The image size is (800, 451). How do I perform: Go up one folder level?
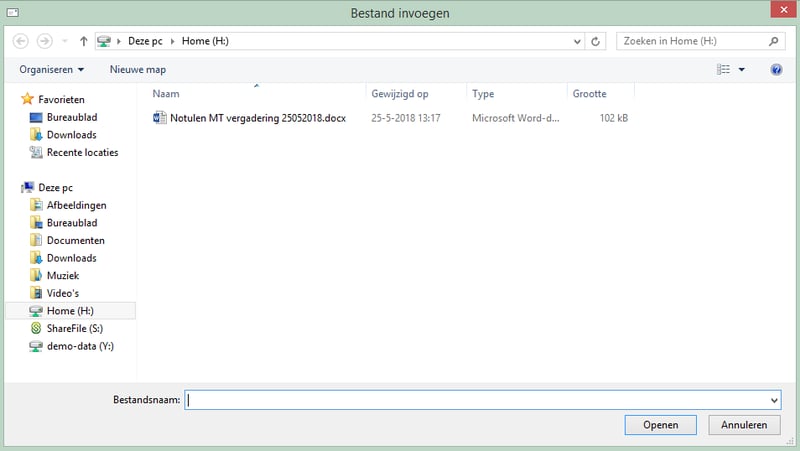84,41
